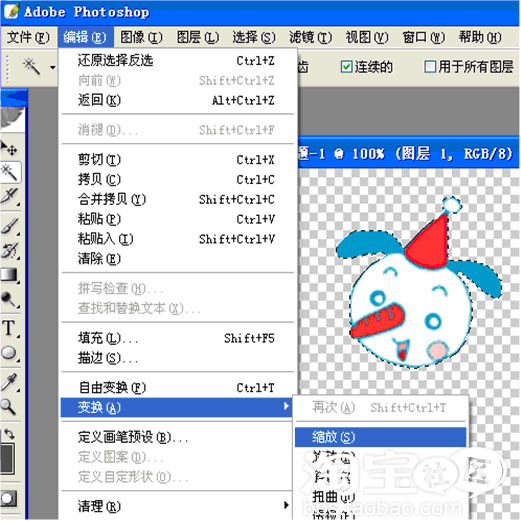The image size is (521, 521).
Task: Uncheck the 连续的 checkbox
Action: 346,67
